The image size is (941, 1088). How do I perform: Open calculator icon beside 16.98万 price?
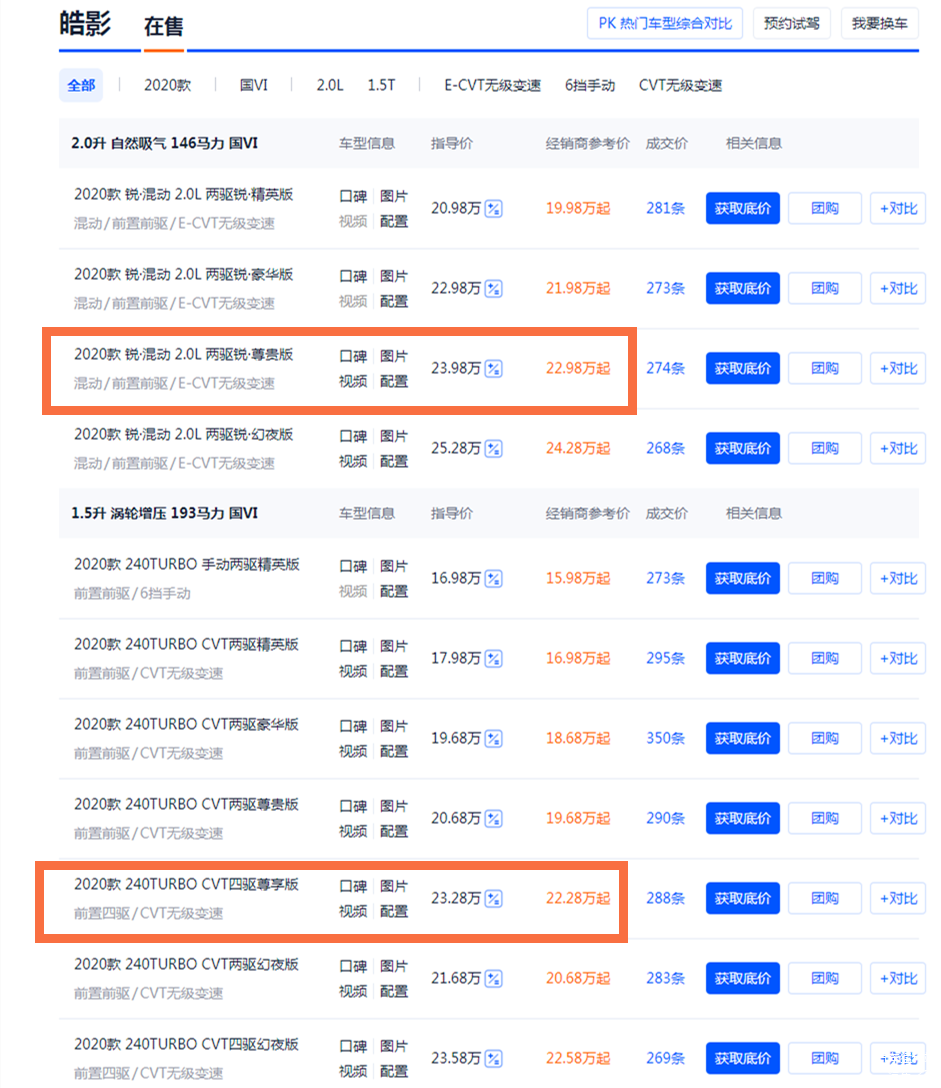pyautogui.click(x=493, y=579)
